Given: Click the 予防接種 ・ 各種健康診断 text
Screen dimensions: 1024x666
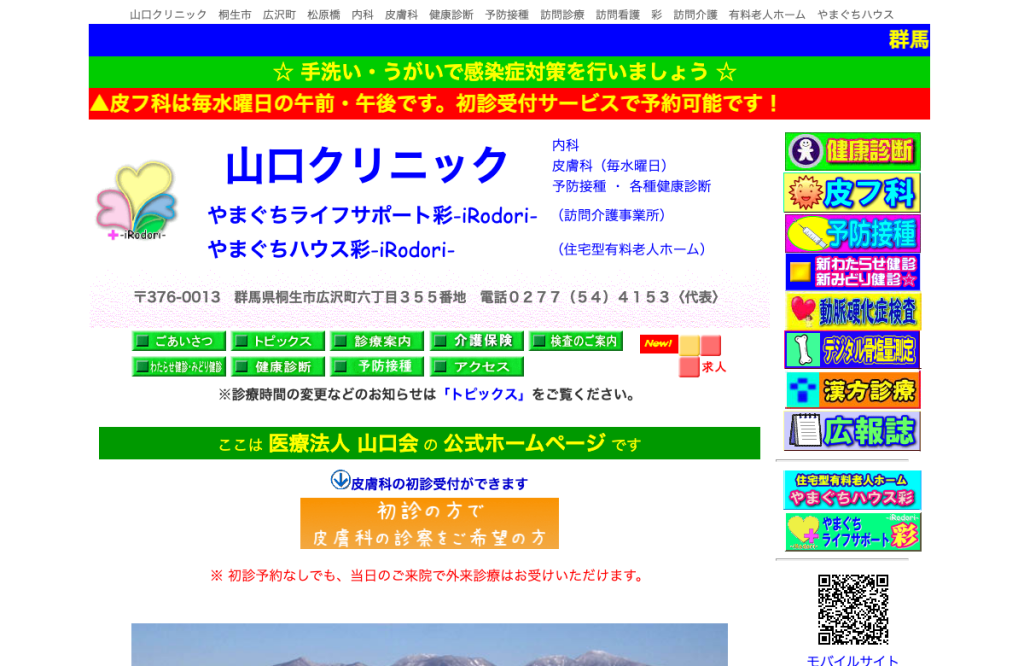Looking at the screenshot, I should click(632, 186).
